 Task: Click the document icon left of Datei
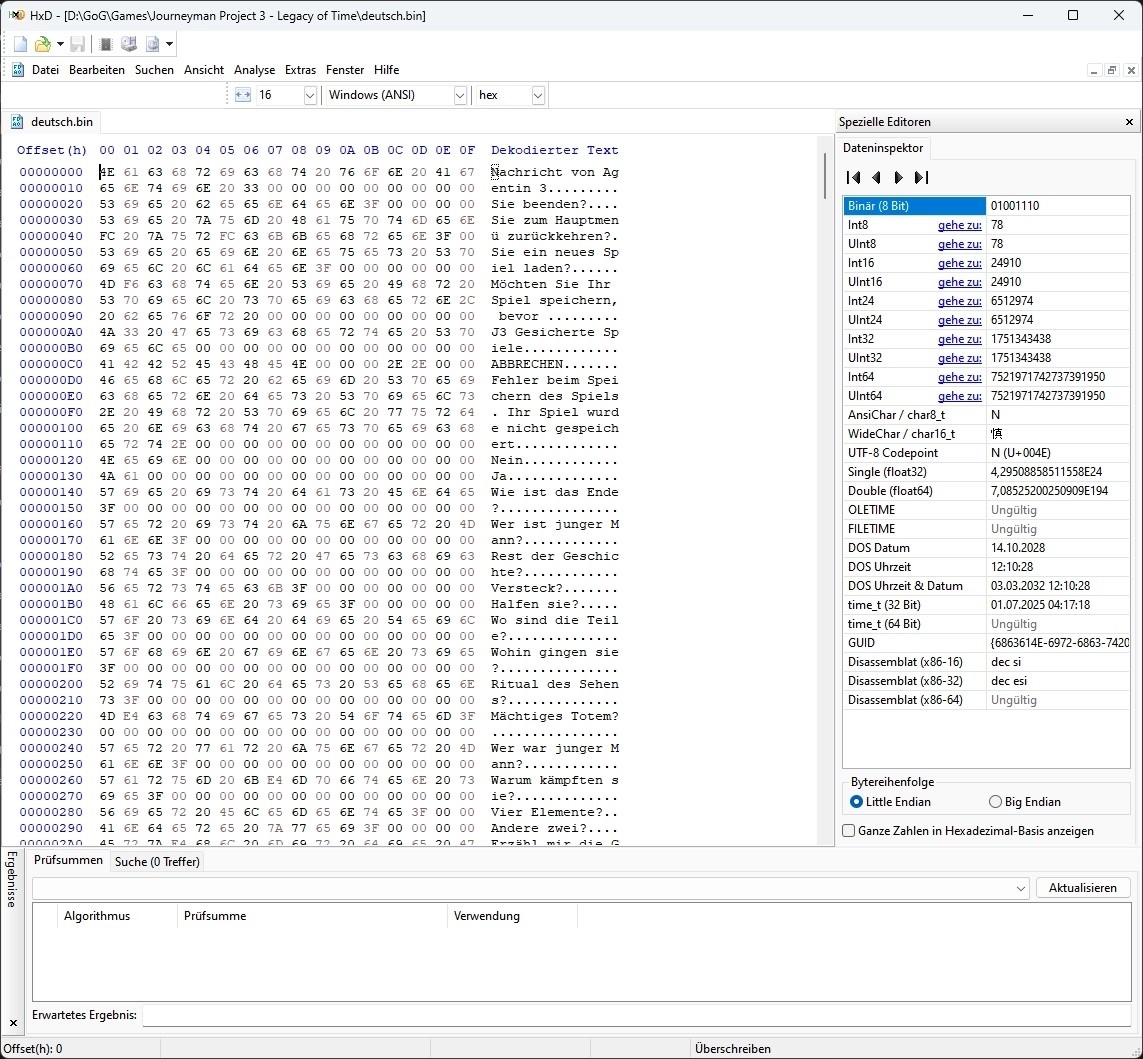click(x=18, y=70)
